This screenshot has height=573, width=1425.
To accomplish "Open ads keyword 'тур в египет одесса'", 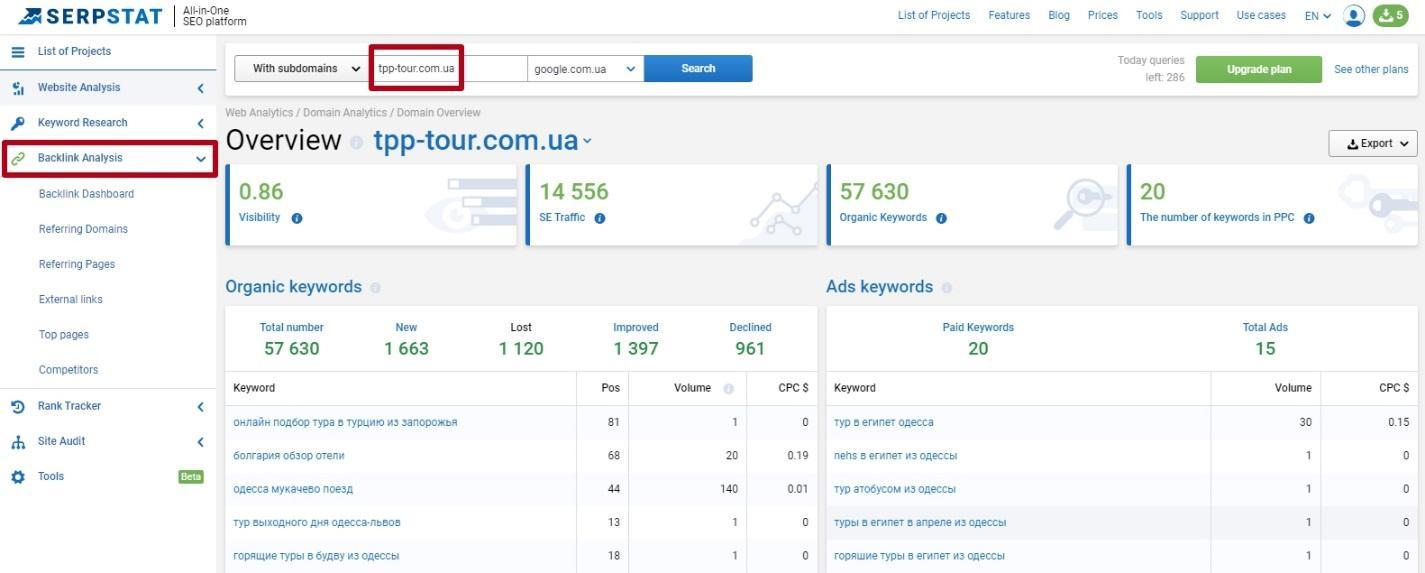I will pos(884,422).
